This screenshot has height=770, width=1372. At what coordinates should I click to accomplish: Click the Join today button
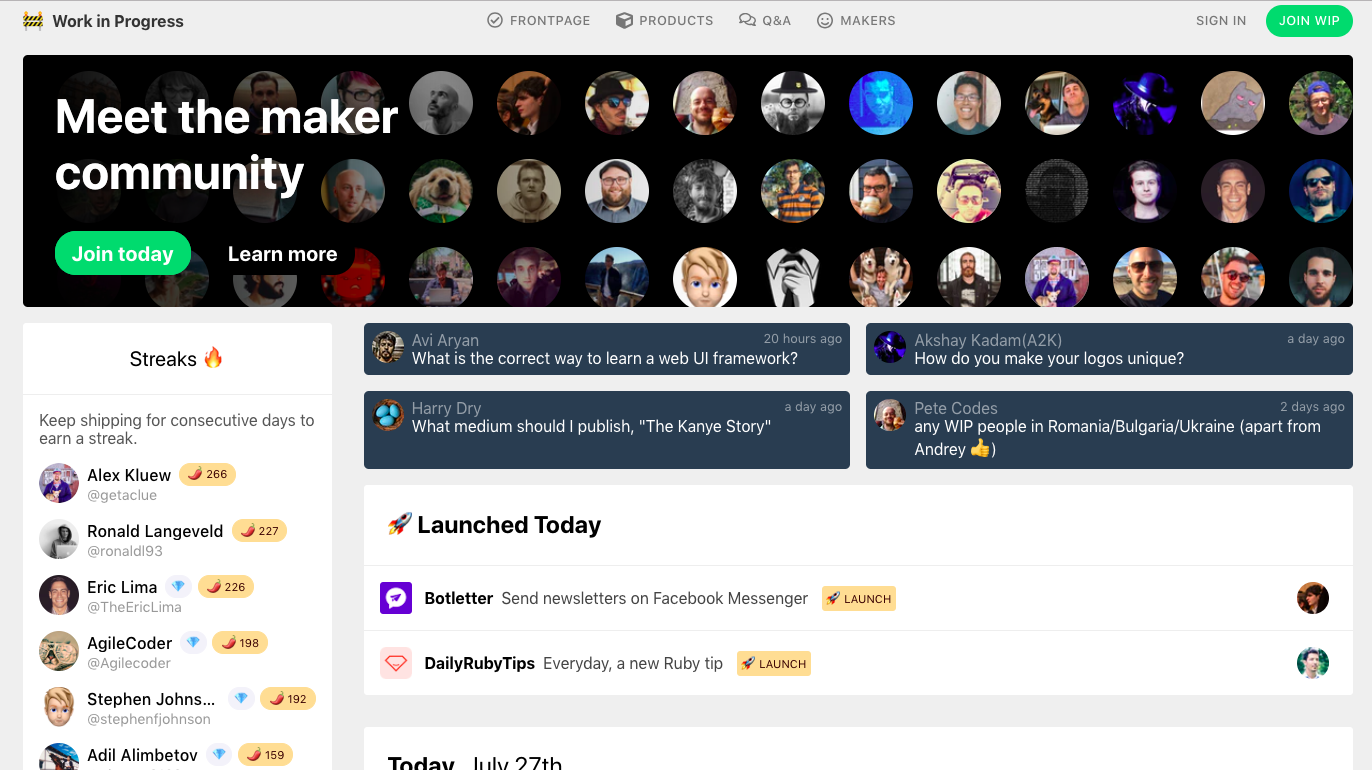(123, 254)
